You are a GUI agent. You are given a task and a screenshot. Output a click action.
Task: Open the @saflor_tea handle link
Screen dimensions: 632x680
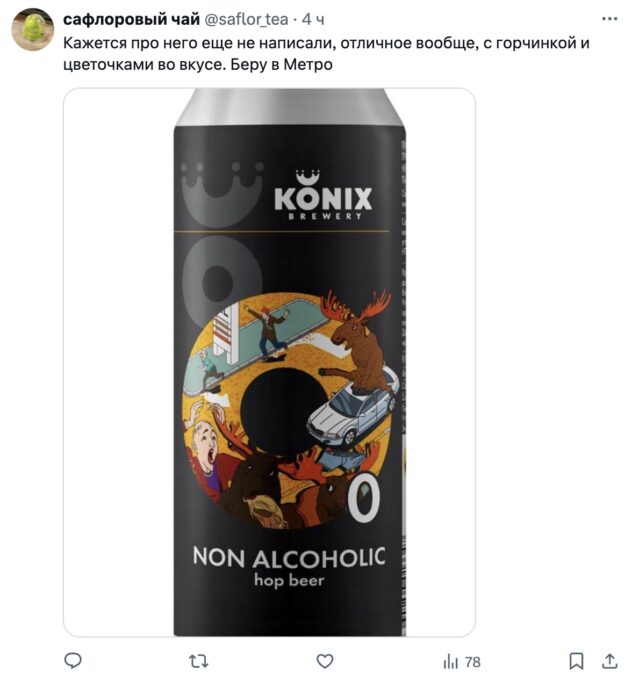pos(246,19)
